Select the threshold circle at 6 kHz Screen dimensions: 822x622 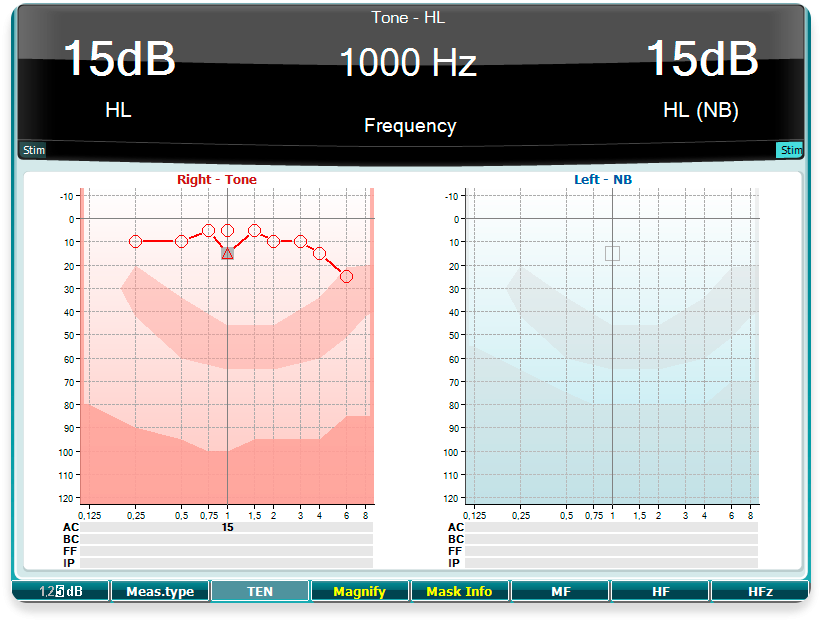(346, 276)
